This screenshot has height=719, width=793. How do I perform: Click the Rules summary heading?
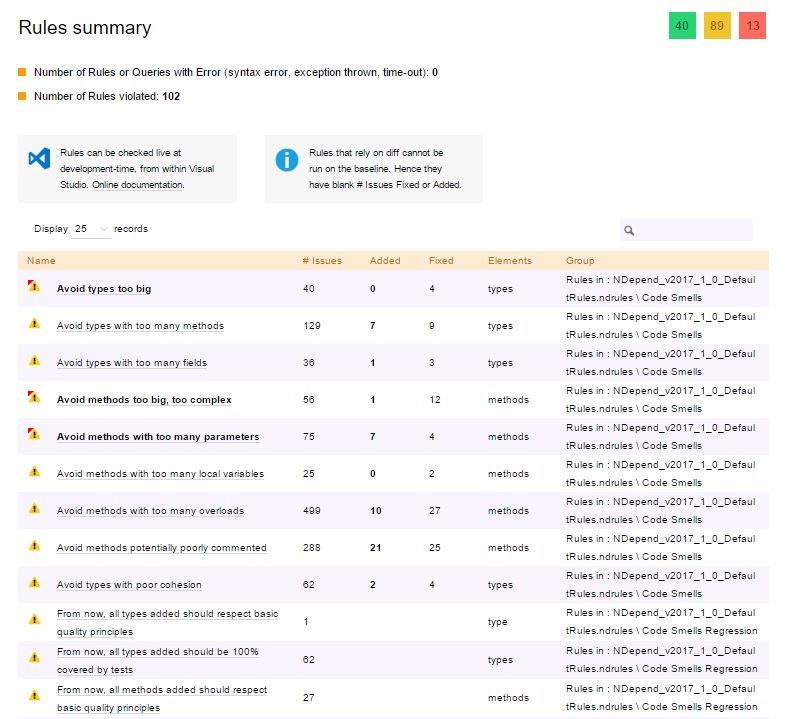(85, 27)
